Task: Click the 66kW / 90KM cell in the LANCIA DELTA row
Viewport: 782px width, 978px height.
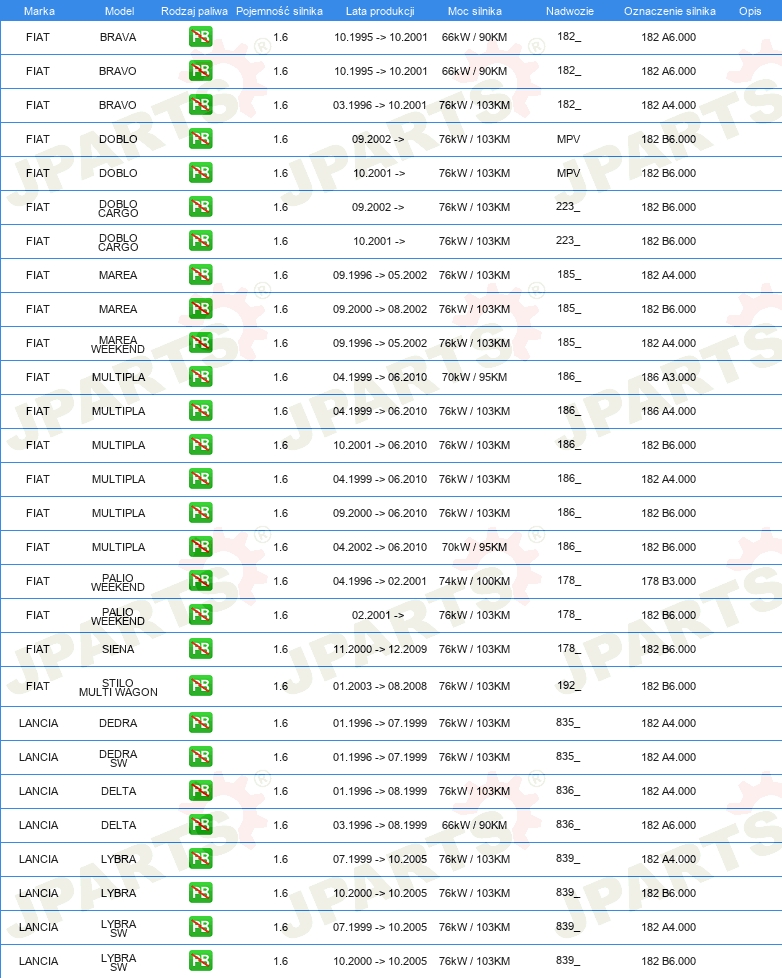Action: pos(474,825)
